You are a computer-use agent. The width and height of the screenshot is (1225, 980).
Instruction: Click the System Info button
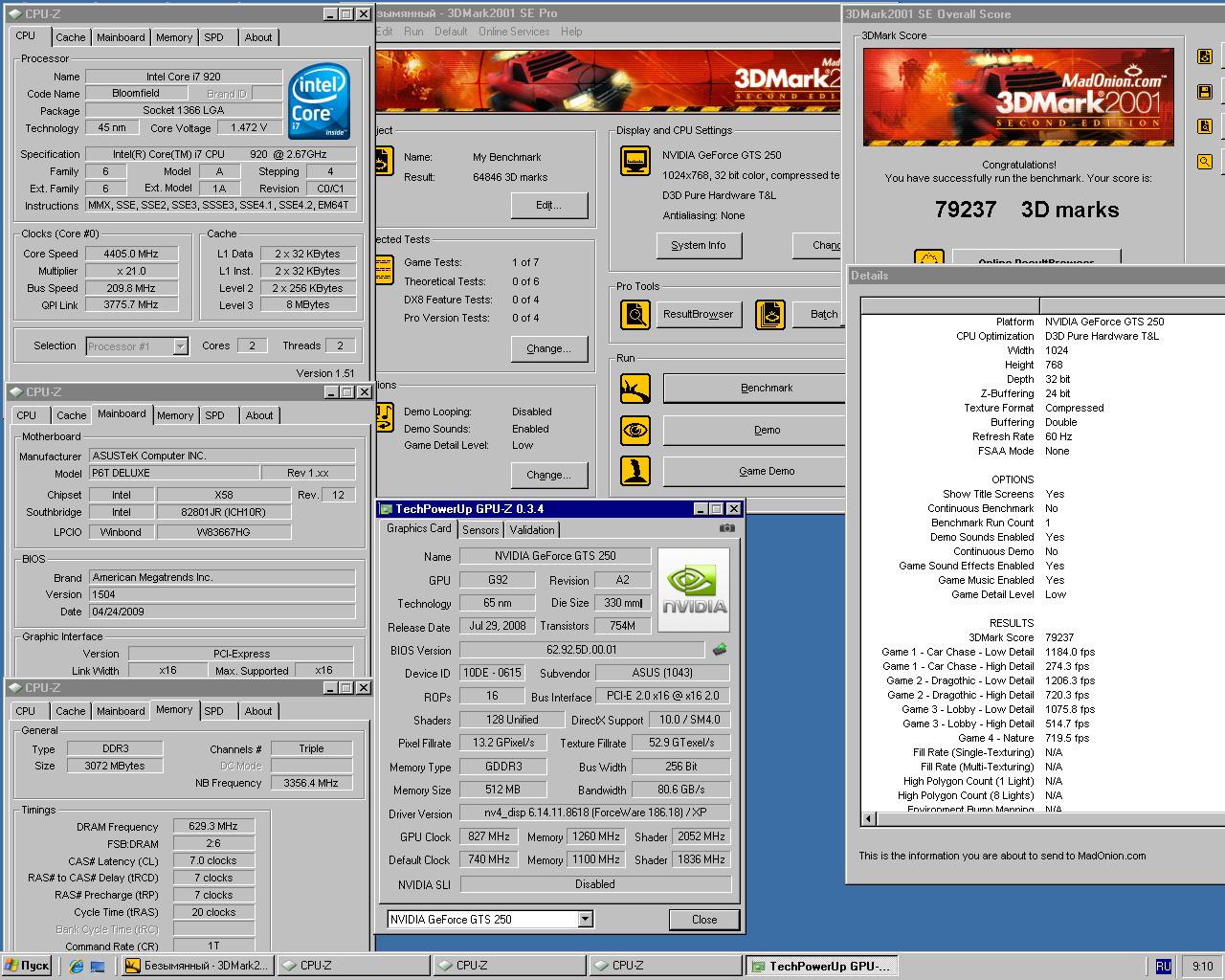(699, 246)
